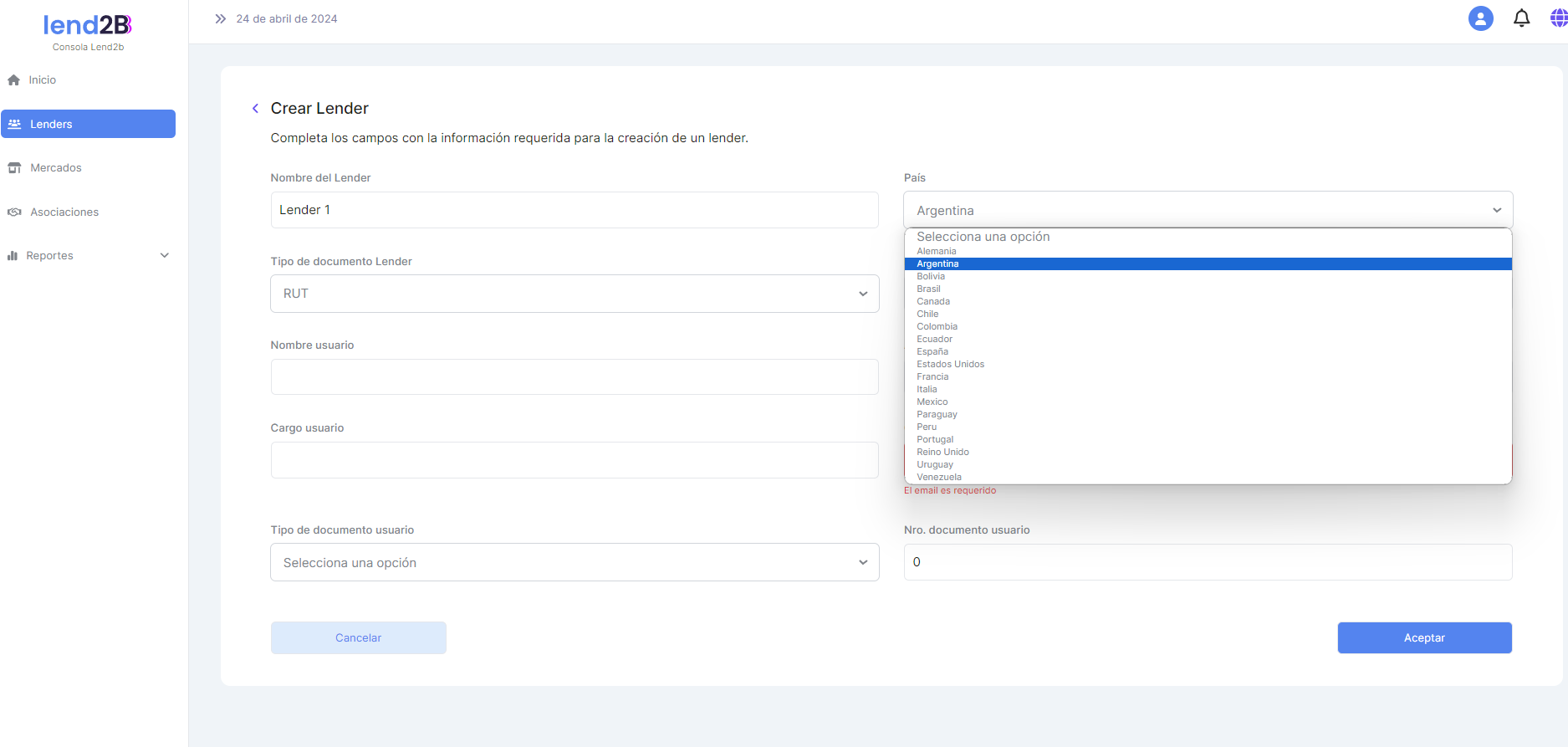The width and height of the screenshot is (1568, 747).
Task: Choose Chile from the country list
Action: [927, 315]
